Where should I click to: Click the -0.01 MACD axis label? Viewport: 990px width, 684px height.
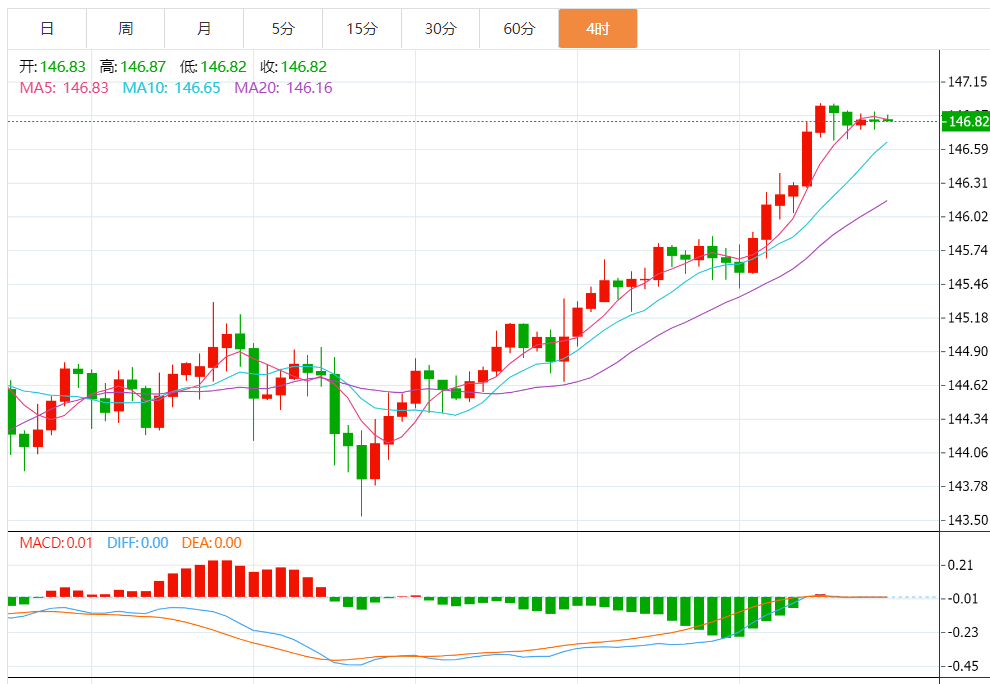coord(963,598)
